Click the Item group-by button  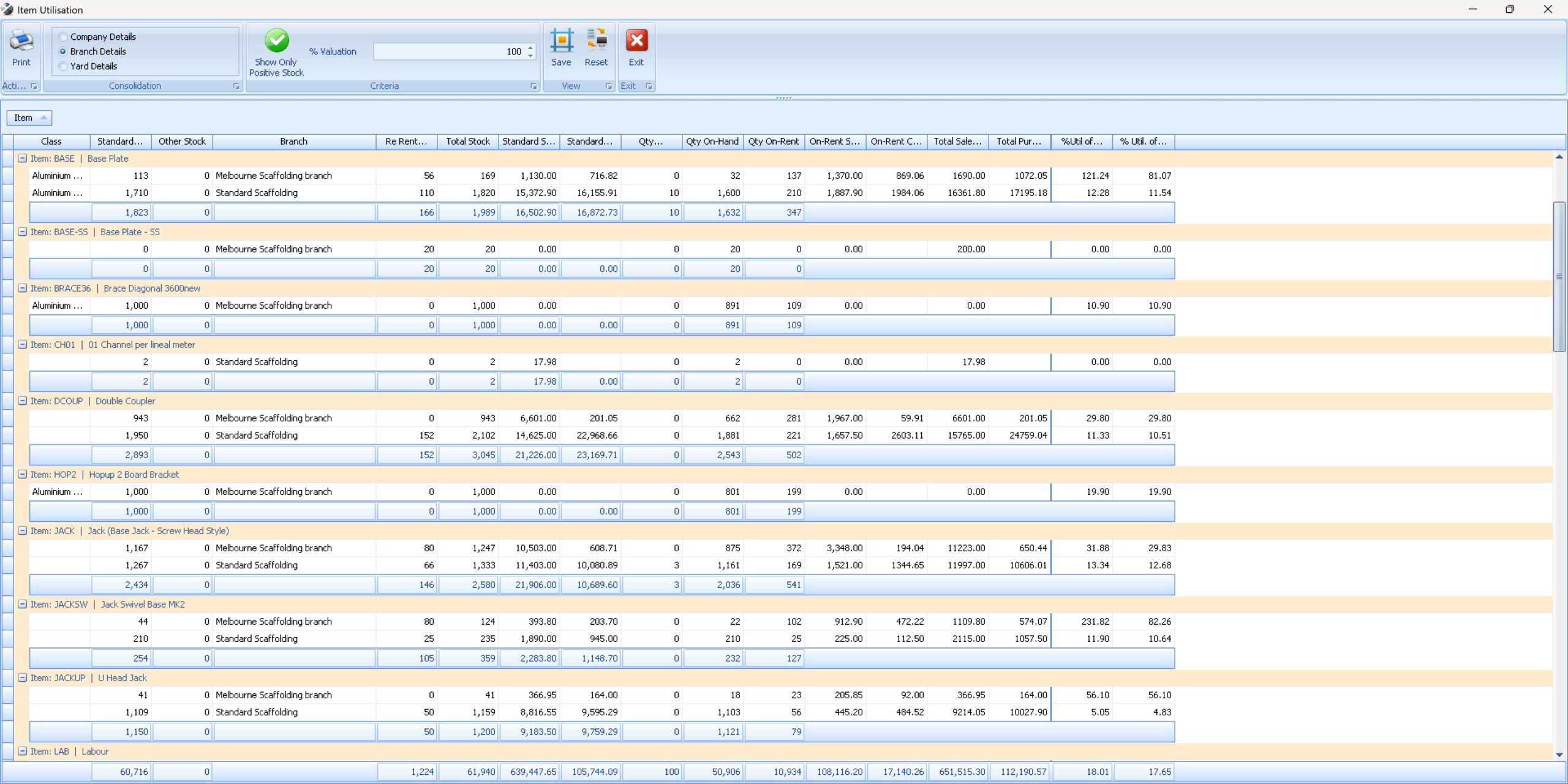pos(29,118)
